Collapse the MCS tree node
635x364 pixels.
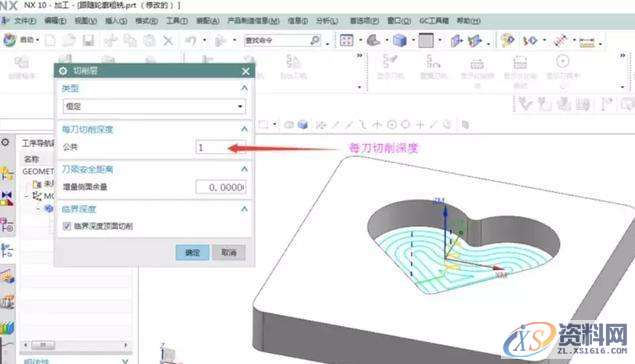click(x=27, y=196)
